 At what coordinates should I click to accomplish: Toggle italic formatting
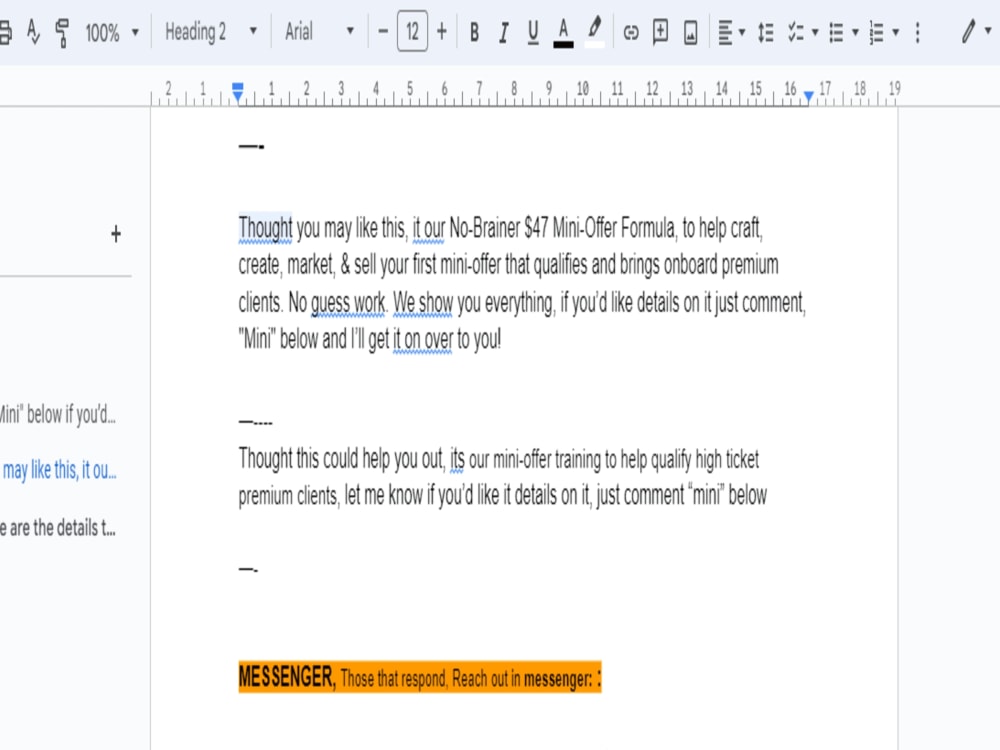503,32
